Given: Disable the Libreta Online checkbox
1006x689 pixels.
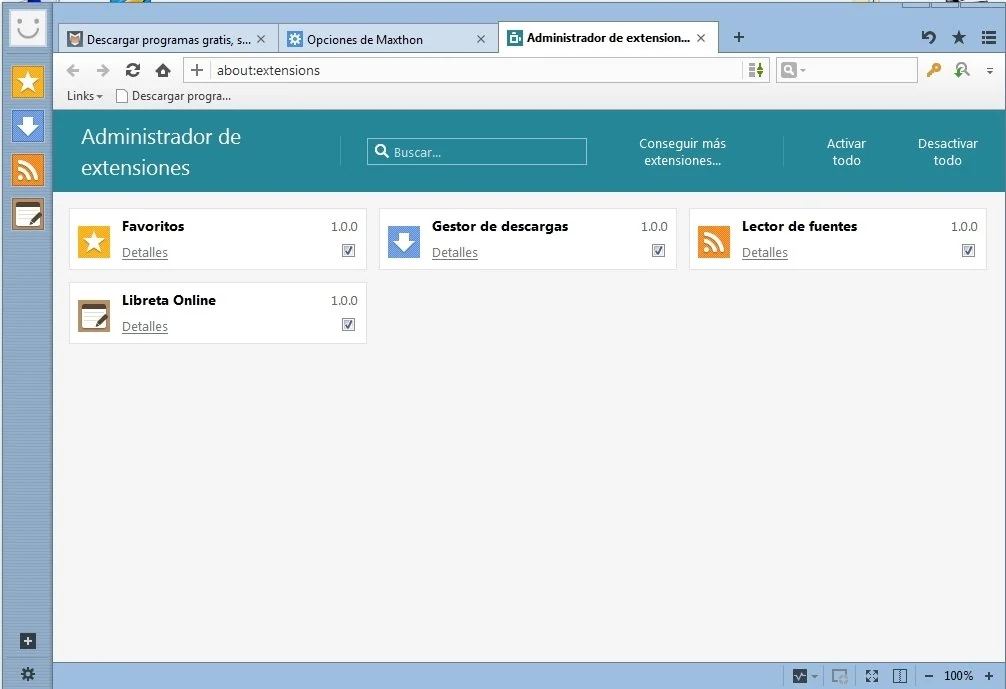Looking at the screenshot, I should click(x=348, y=324).
